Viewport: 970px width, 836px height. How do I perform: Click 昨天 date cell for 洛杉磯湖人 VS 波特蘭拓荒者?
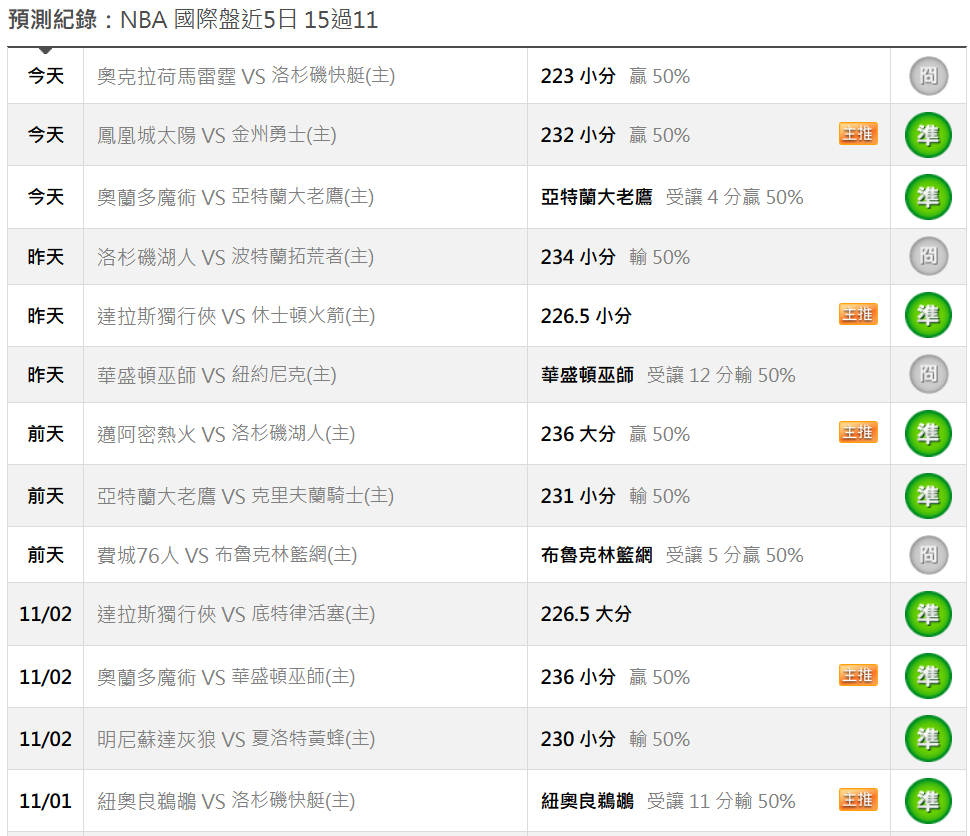coord(45,256)
